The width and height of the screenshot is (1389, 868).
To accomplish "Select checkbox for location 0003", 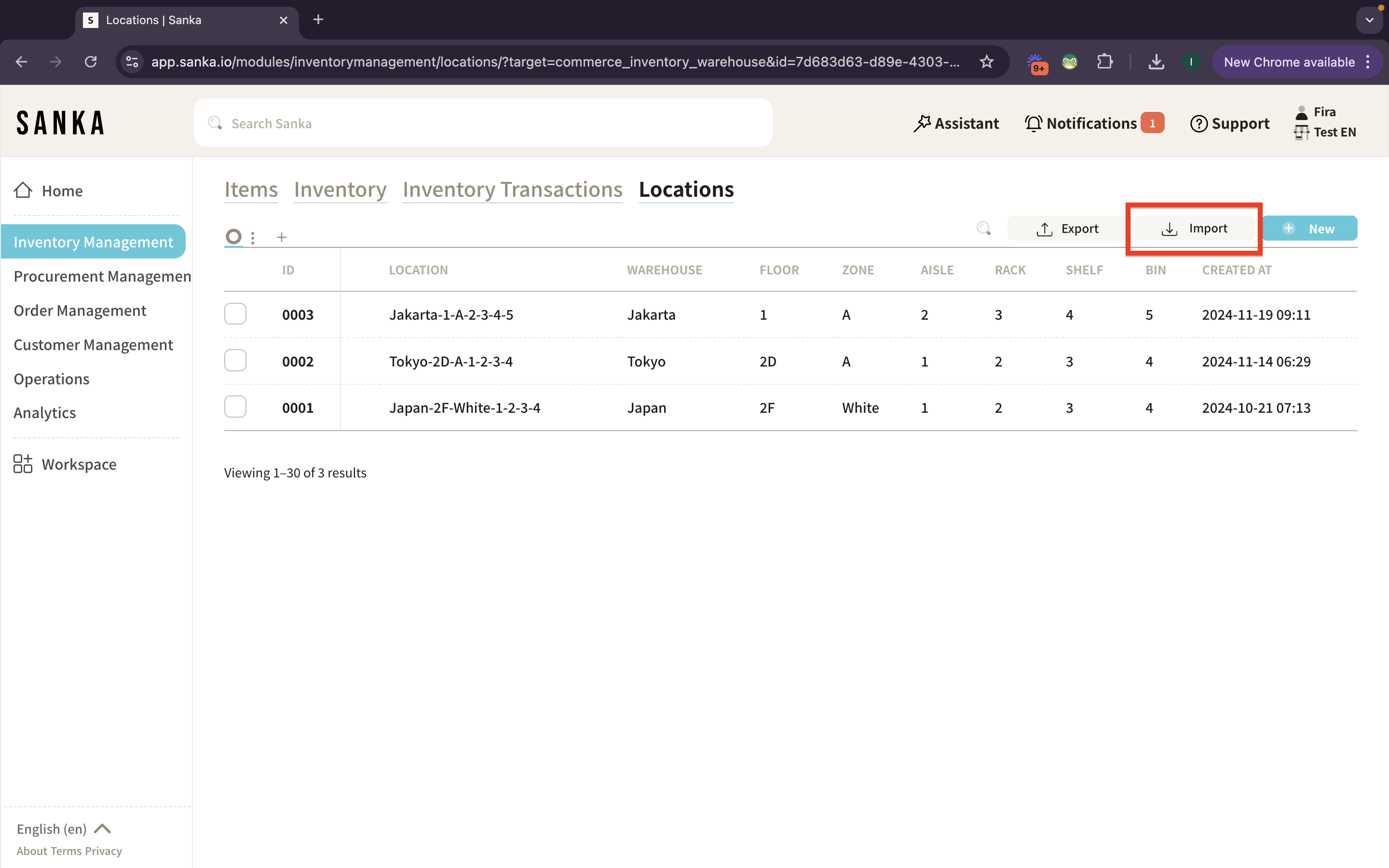I will 235,314.
